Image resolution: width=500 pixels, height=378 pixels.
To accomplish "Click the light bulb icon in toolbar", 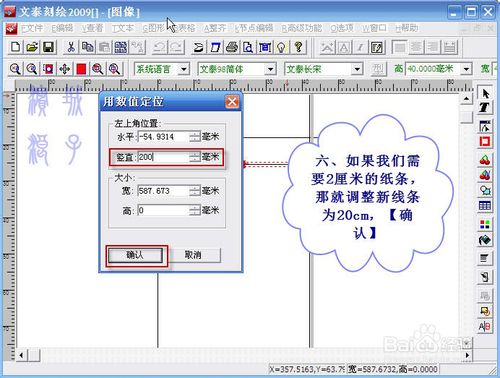I will pyautogui.click(x=282, y=47).
